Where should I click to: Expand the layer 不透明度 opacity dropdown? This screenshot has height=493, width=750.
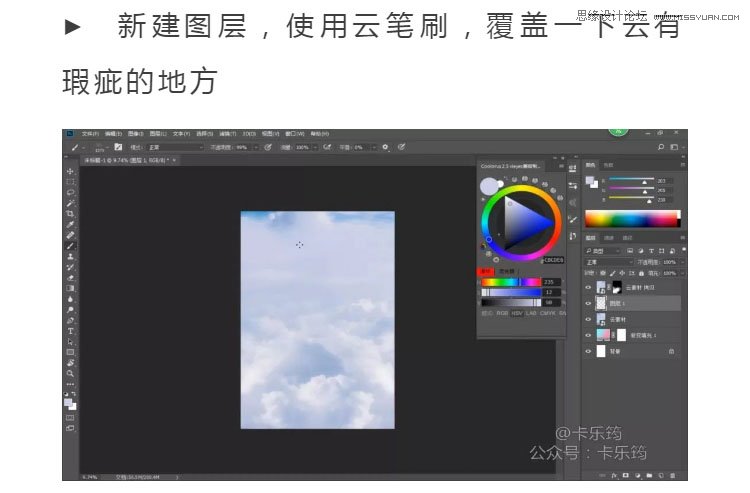[682, 261]
